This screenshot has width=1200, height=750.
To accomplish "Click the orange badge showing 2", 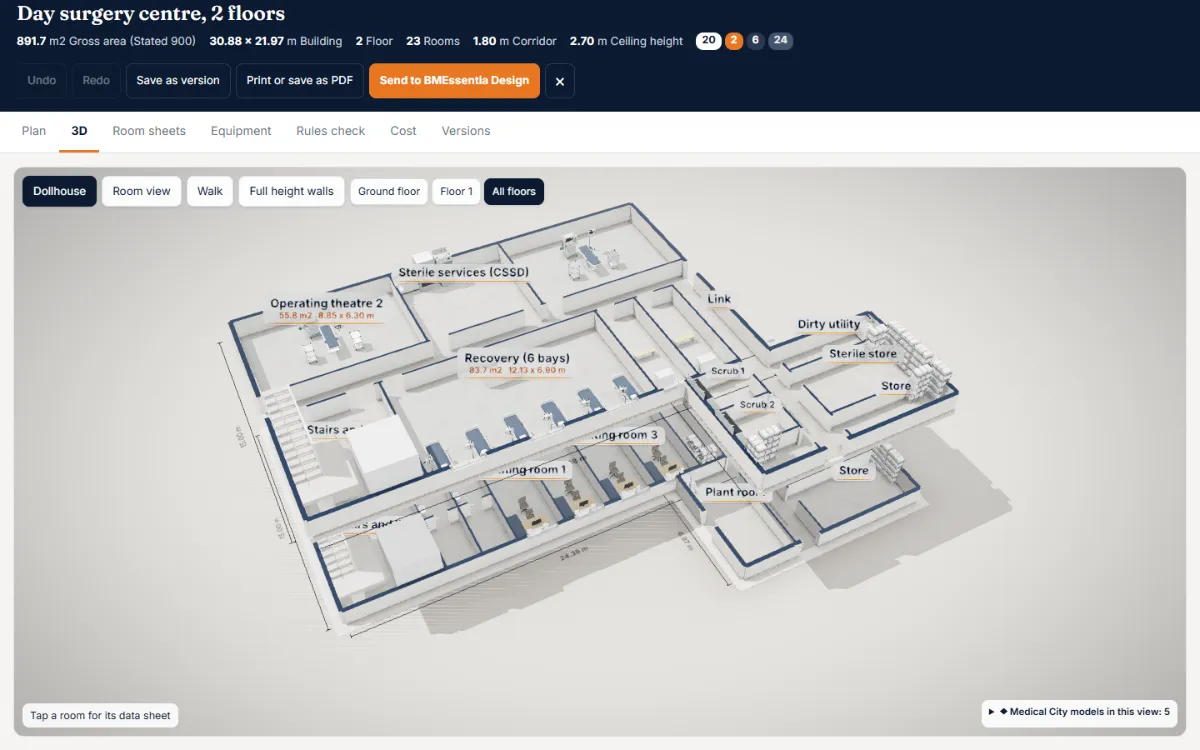I will 734,41.
